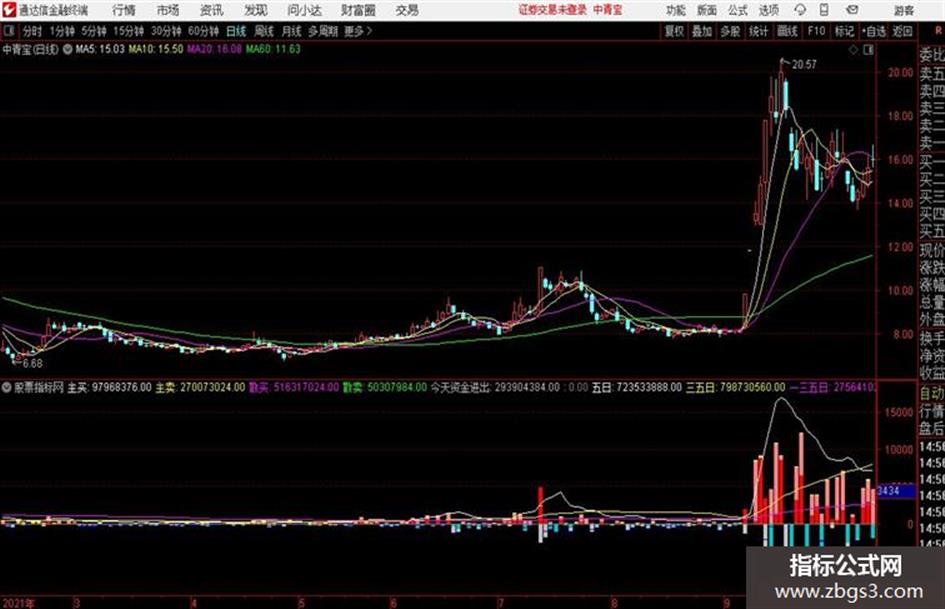Click the 游客 user account label

click(903, 10)
